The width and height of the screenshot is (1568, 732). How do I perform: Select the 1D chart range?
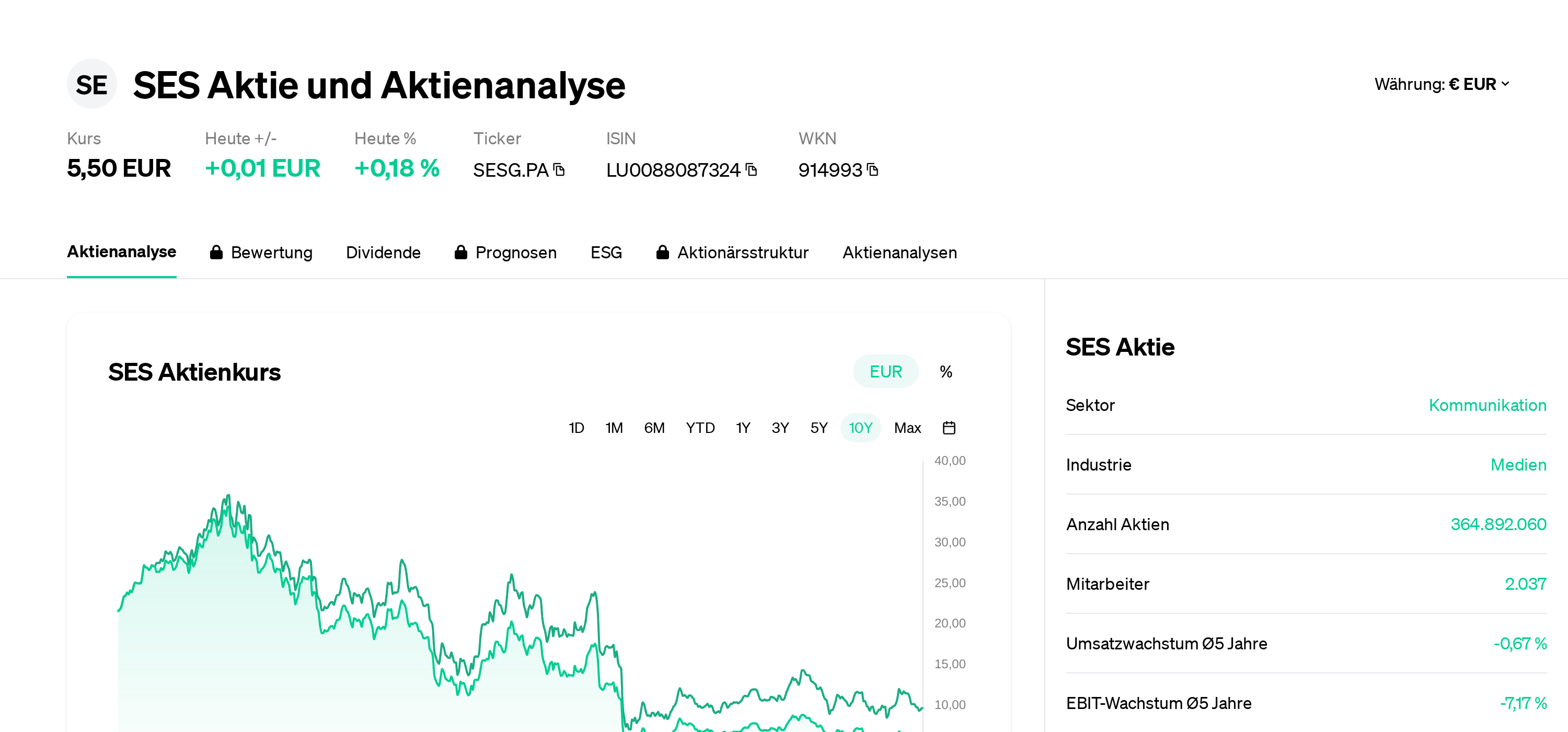576,428
